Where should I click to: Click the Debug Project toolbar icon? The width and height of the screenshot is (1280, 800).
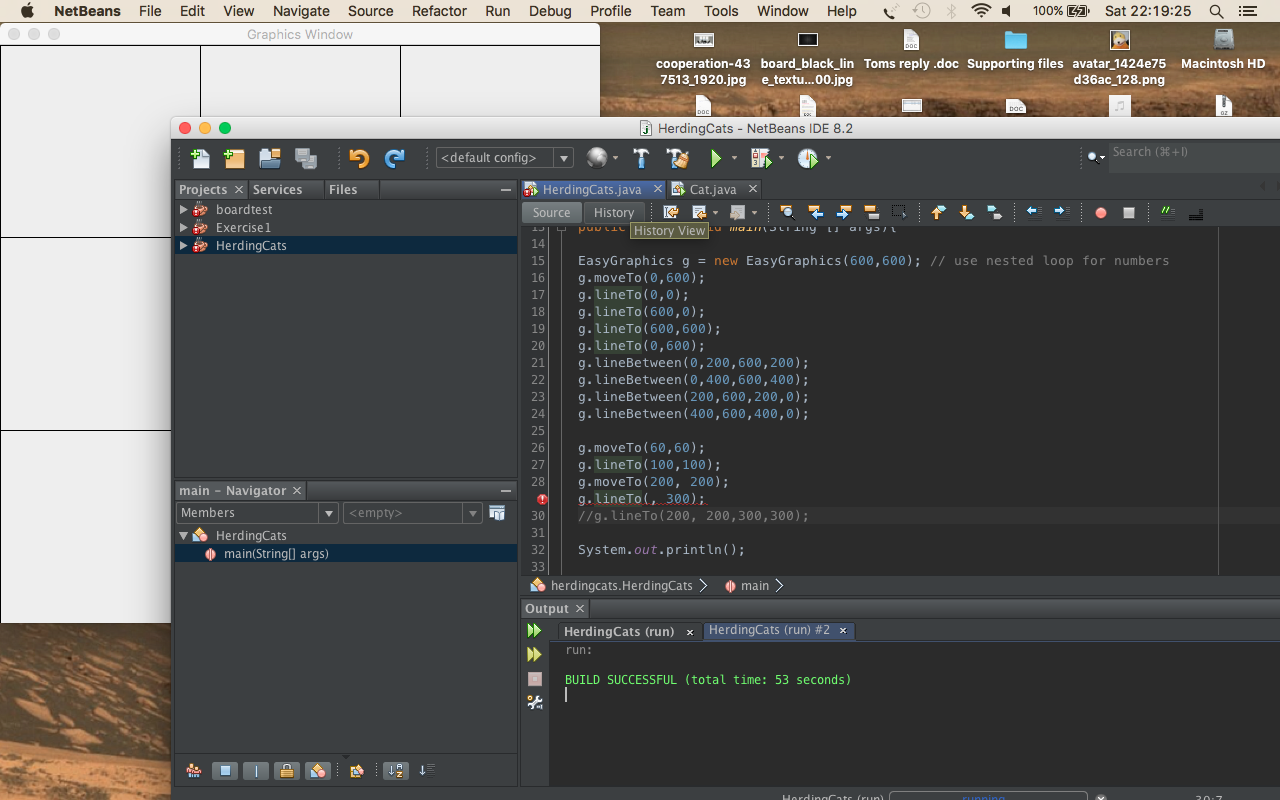coord(760,158)
